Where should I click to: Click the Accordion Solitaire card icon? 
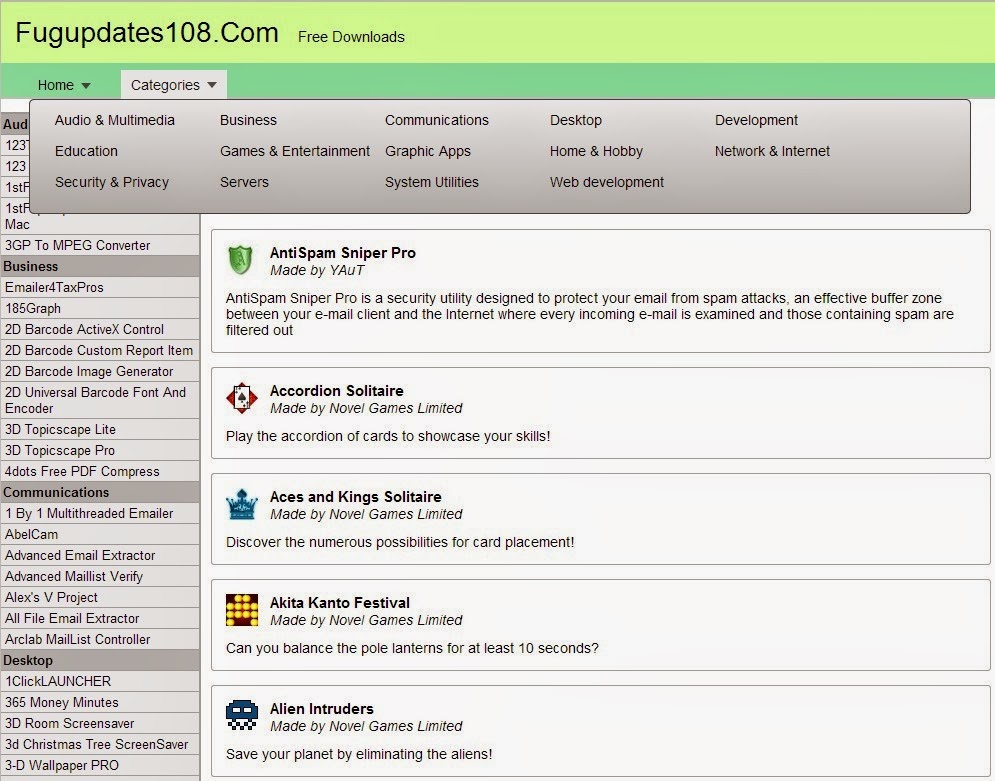tap(242, 398)
